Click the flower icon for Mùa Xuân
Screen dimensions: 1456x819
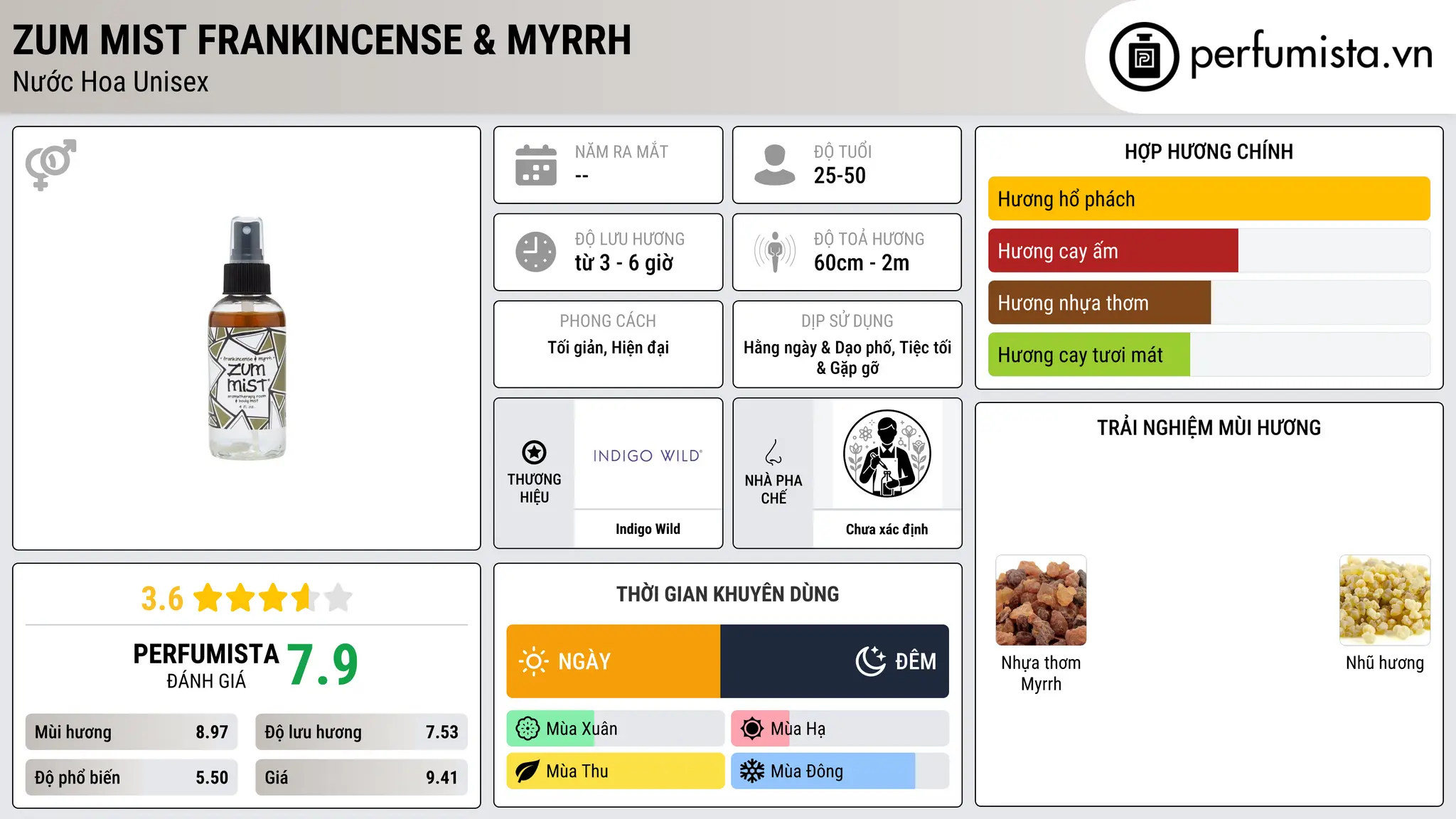tap(528, 729)
